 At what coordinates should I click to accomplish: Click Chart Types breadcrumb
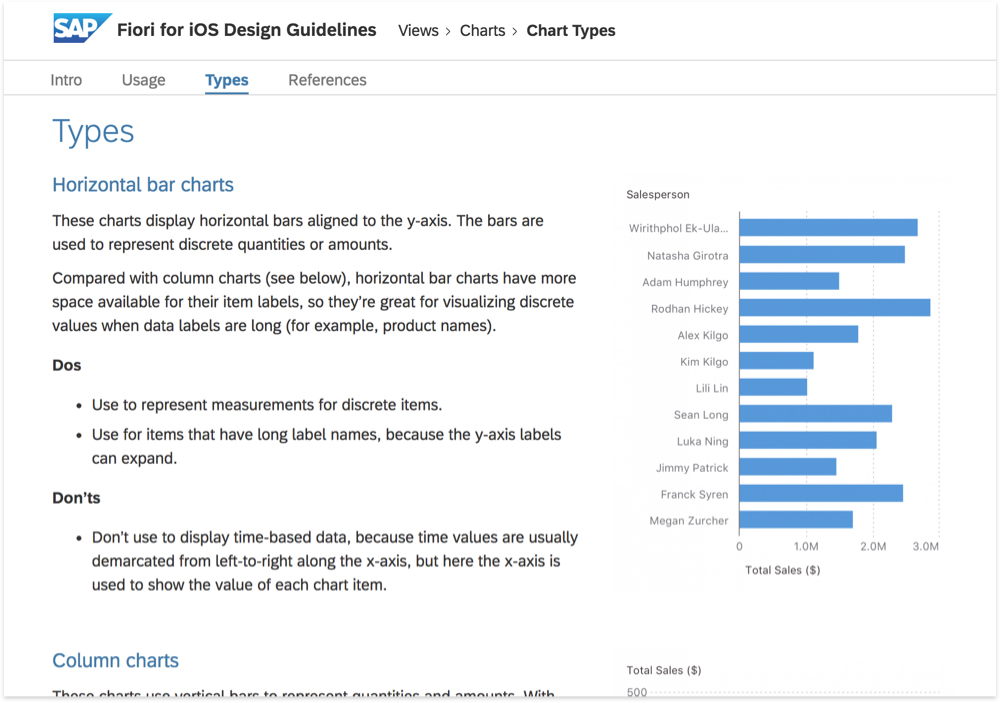click(571, 31)
